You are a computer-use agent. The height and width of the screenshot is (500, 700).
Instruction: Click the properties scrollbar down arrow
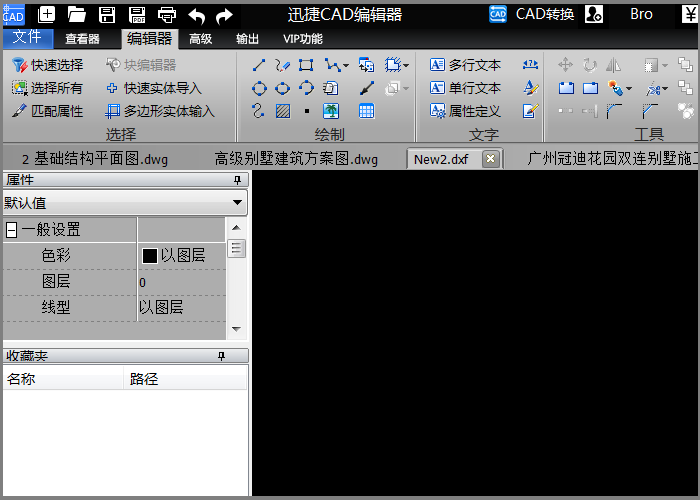pos(237,329)
